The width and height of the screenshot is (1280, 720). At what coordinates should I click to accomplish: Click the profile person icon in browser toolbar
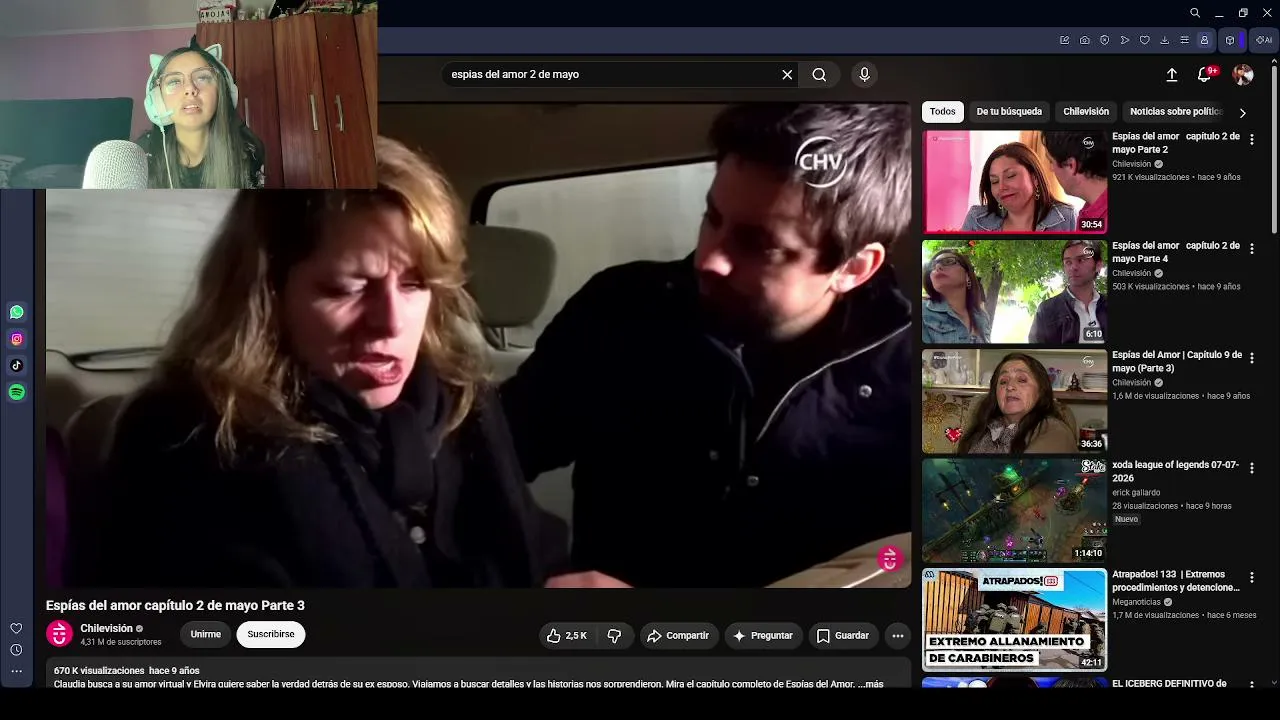(1205, 40)
